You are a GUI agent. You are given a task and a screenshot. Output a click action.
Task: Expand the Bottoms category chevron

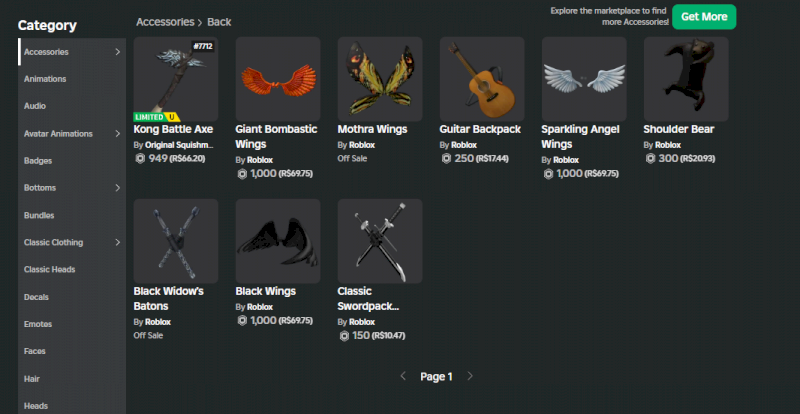tap(118, 187)
